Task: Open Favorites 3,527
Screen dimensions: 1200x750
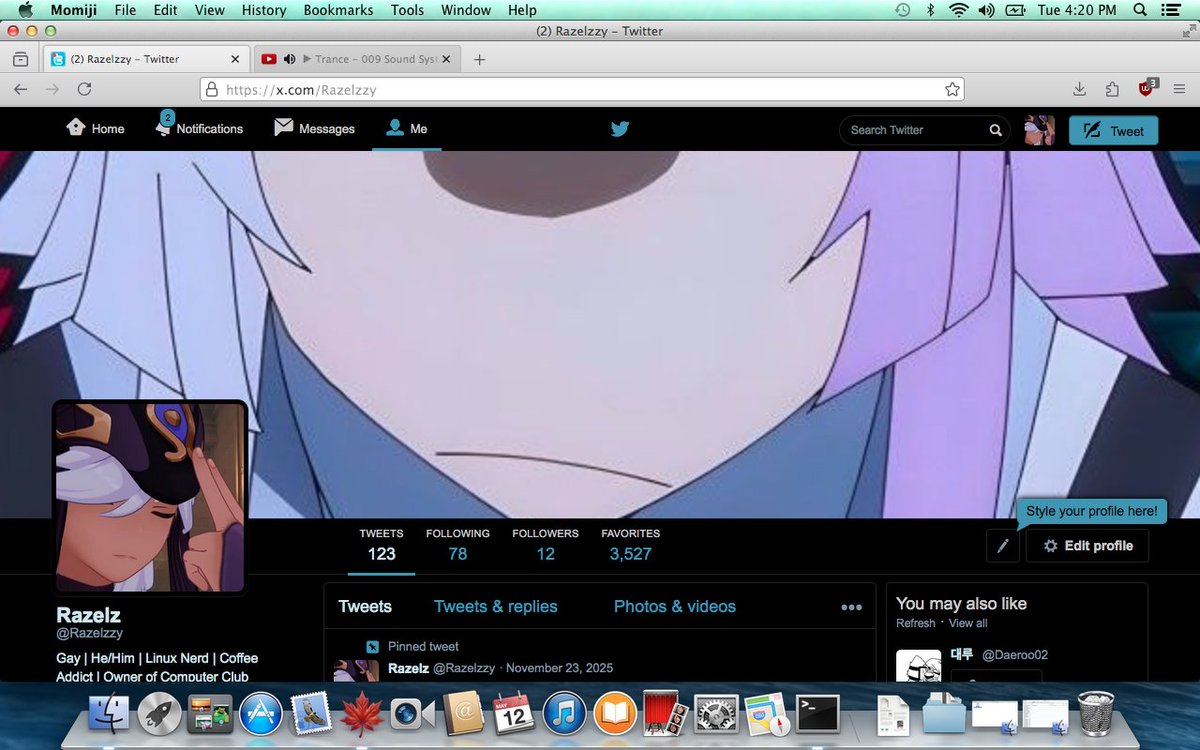Action: click(x=630, y=545)
